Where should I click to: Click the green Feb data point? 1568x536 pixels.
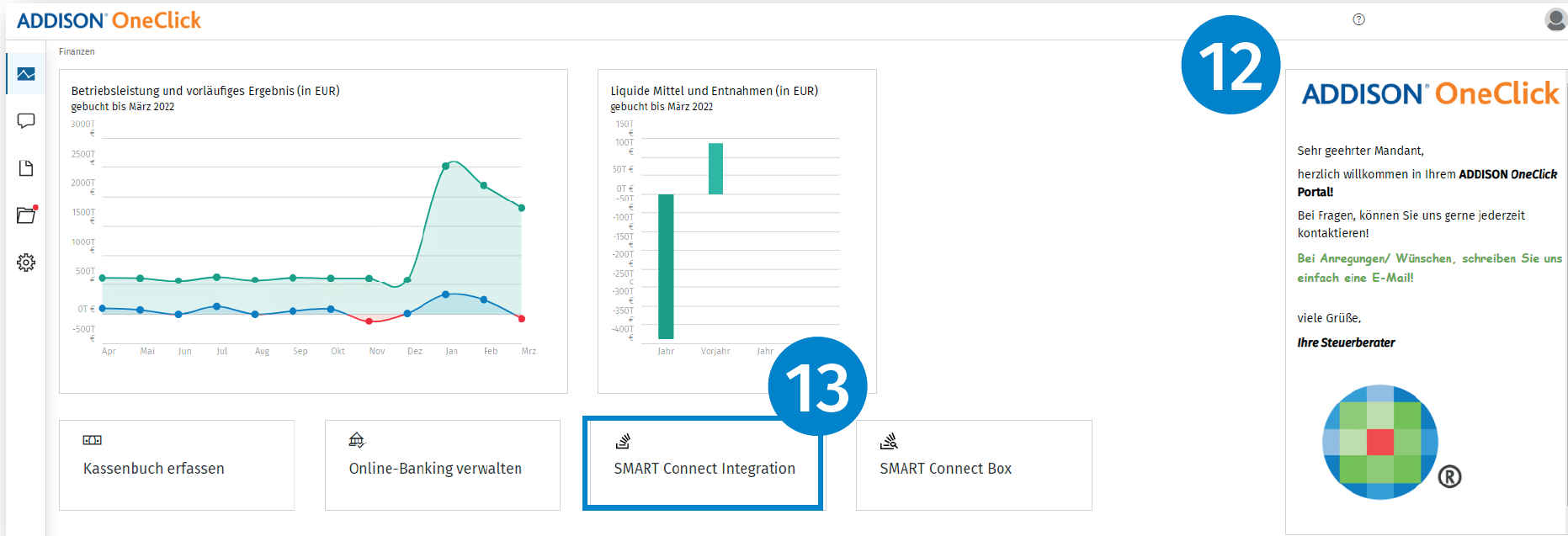click(x=484, y=185)
